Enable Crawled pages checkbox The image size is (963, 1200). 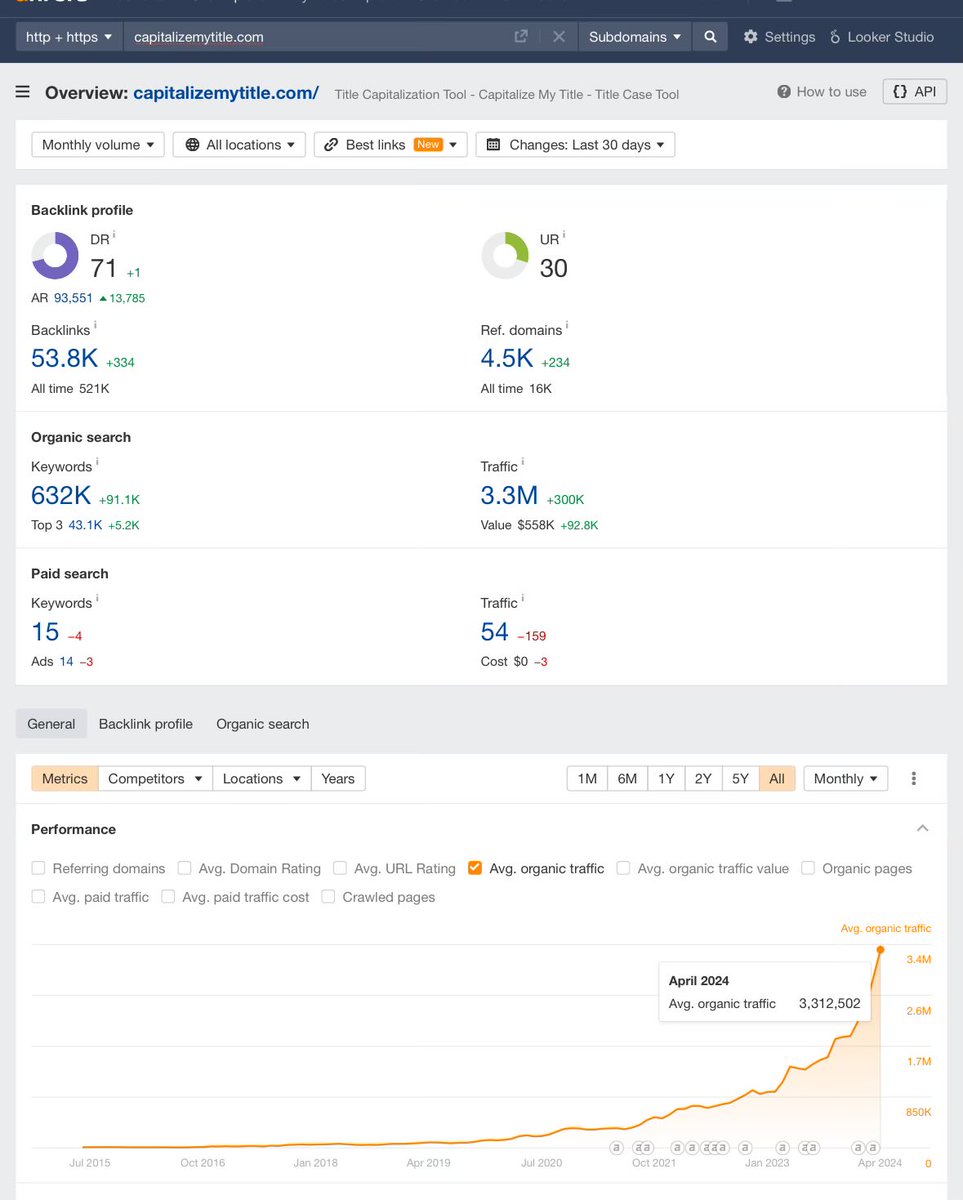click(328, 897)
